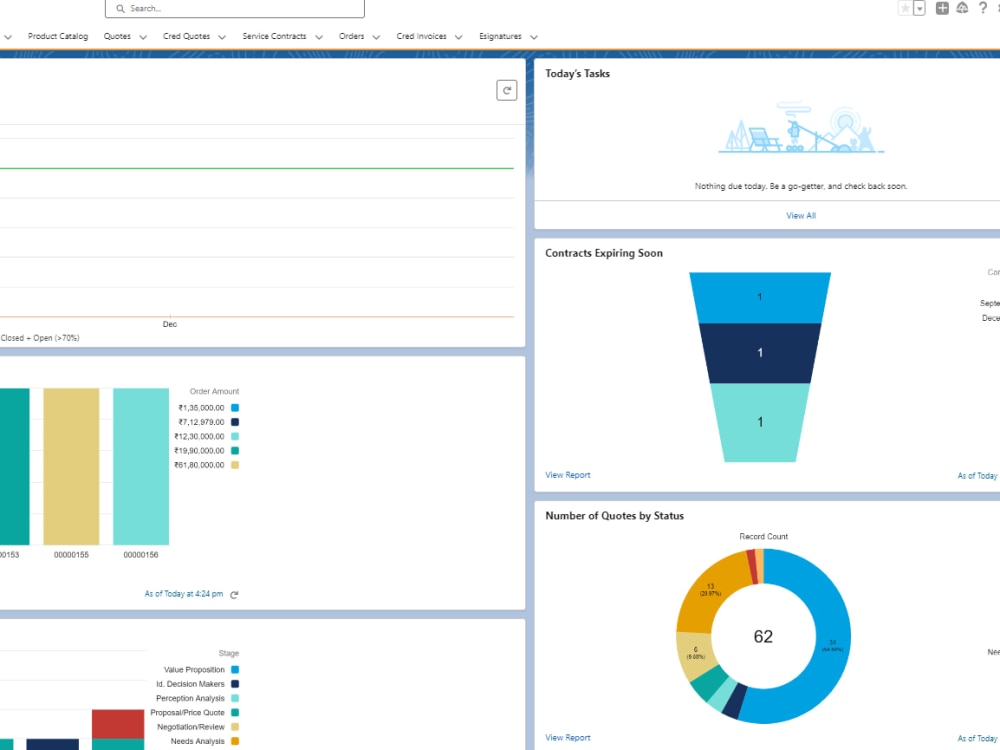Click the Perception Analysis legend swatch
Image resolution: width=1000 pixels, height=750 pixels.
[235, 698]
